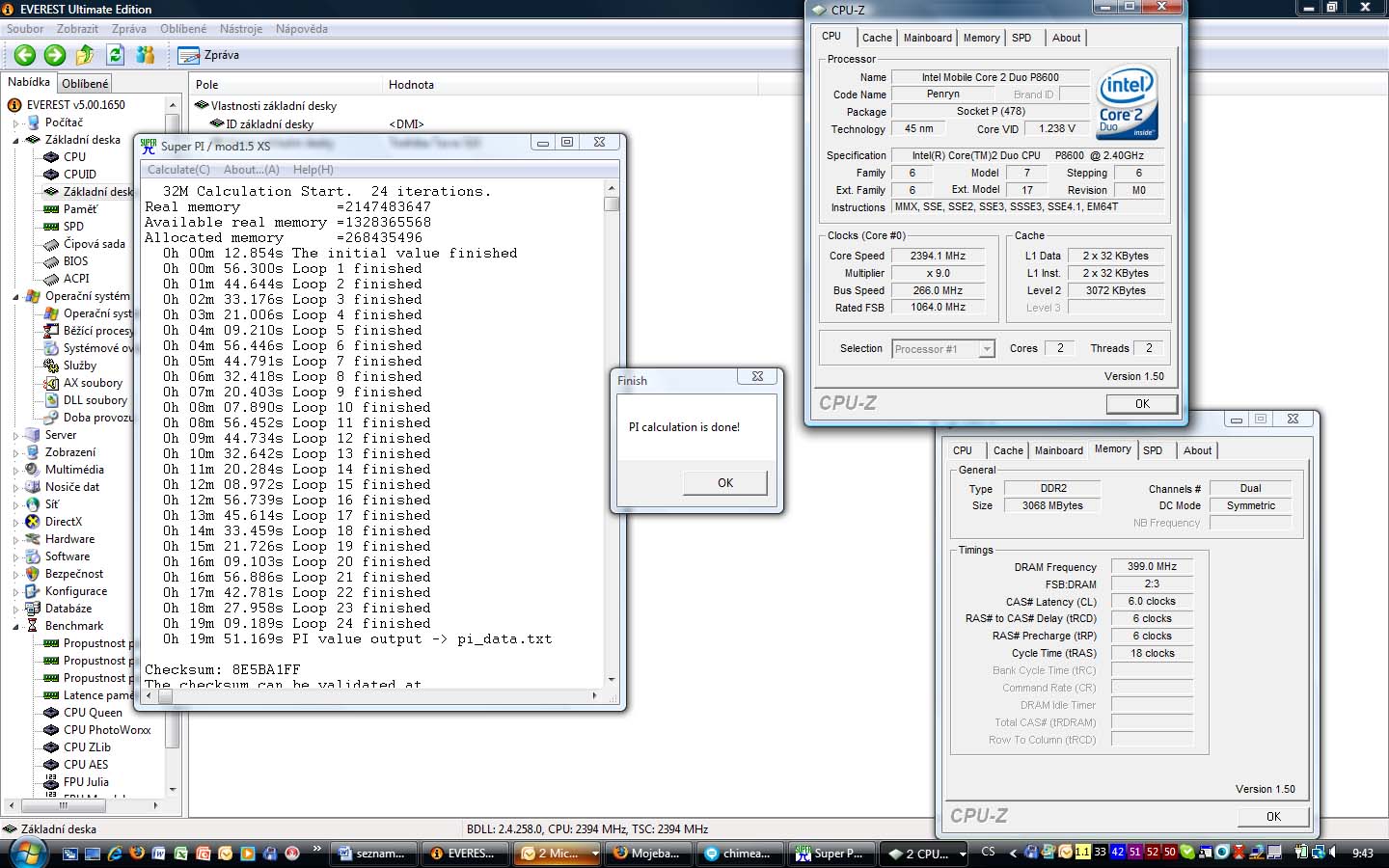This screenshot has width=1389, height=868.
Task: Expand the Server tree node
Action: click(16, 436)
